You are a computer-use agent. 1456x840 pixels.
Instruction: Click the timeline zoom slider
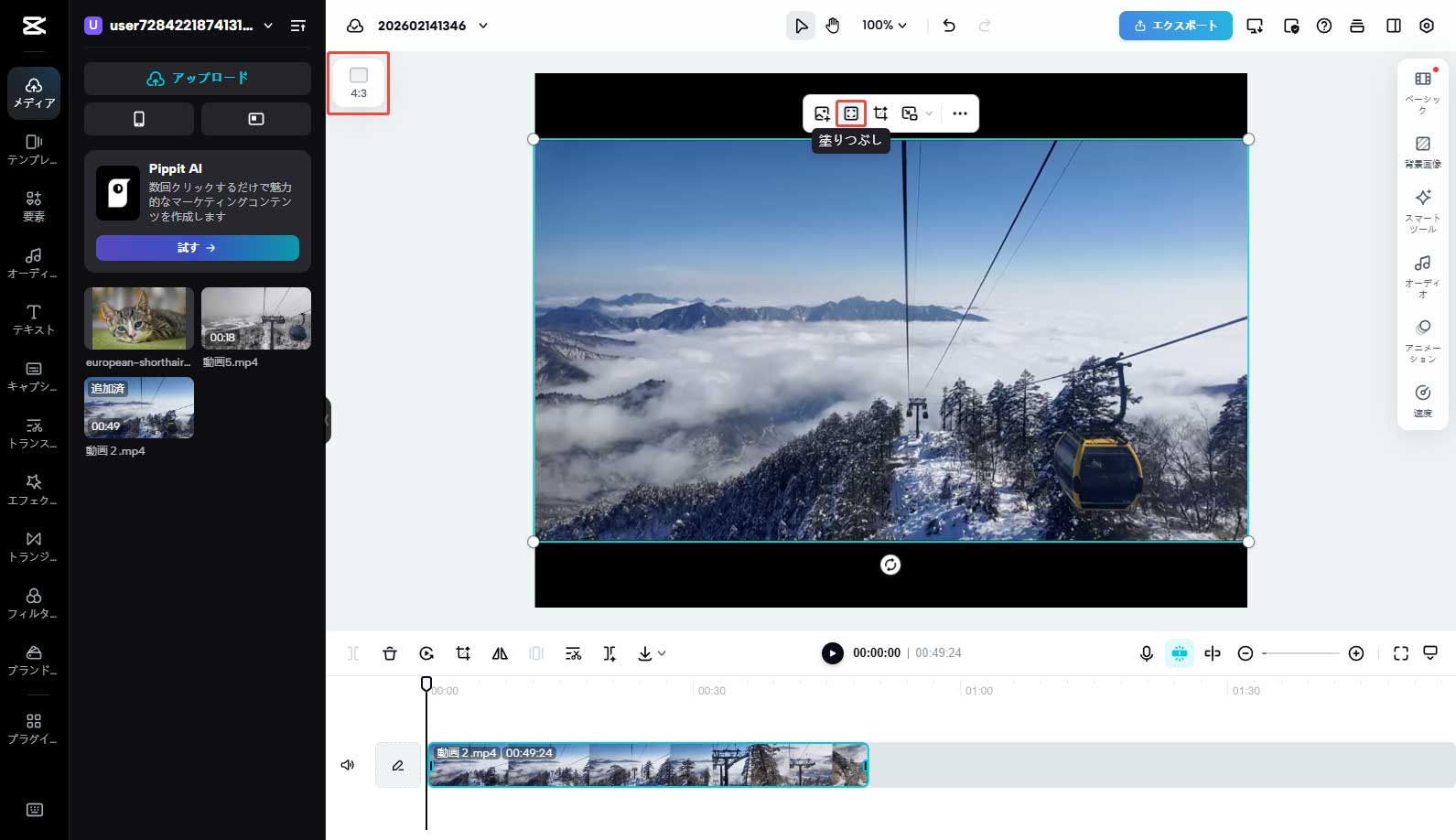point(1300,653)
